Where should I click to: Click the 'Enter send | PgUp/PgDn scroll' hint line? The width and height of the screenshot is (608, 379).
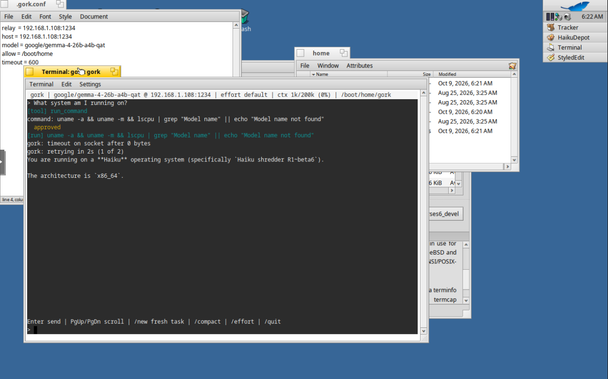coord(154,322)
